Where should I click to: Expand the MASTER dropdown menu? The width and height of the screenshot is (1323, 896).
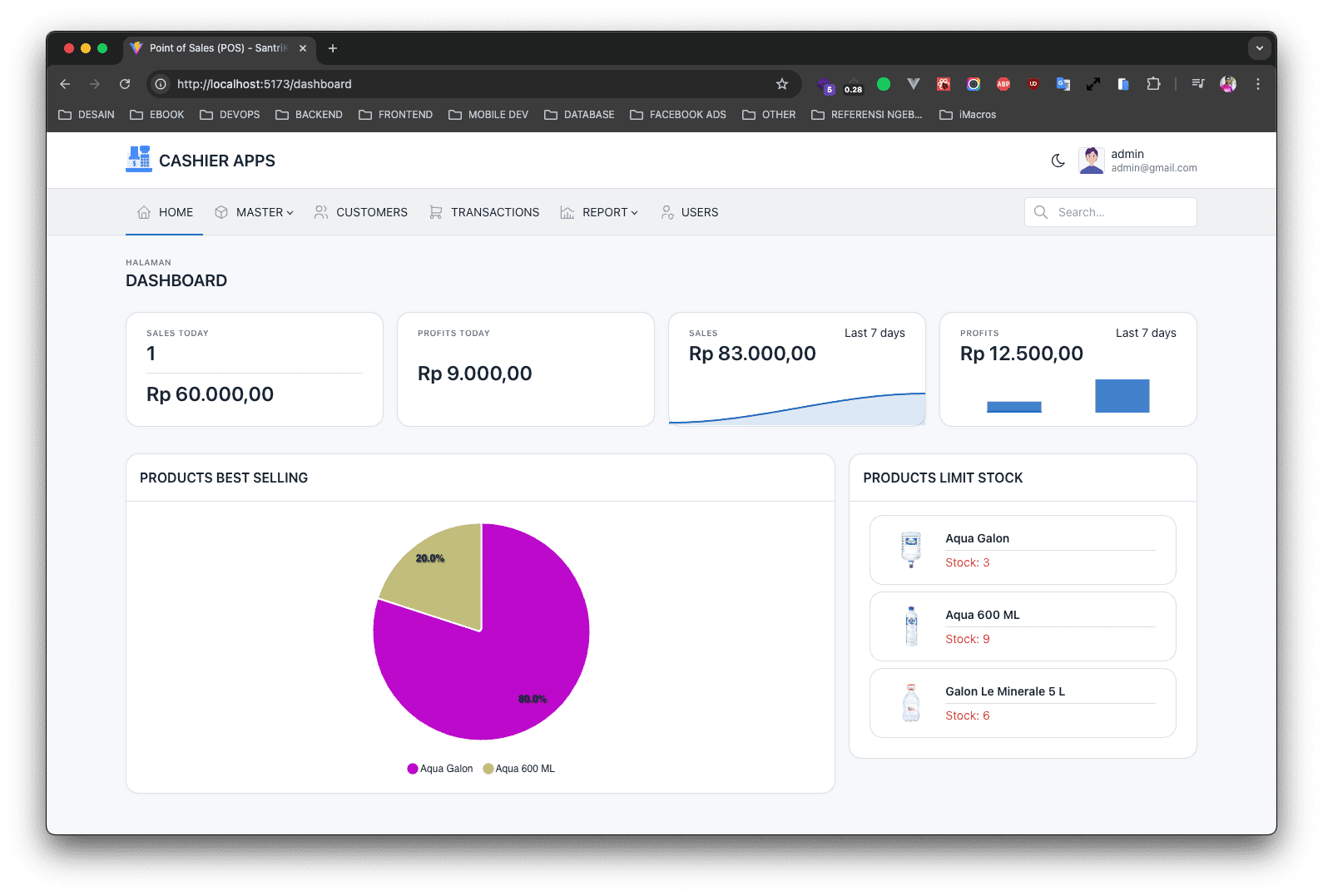point(255,212)
